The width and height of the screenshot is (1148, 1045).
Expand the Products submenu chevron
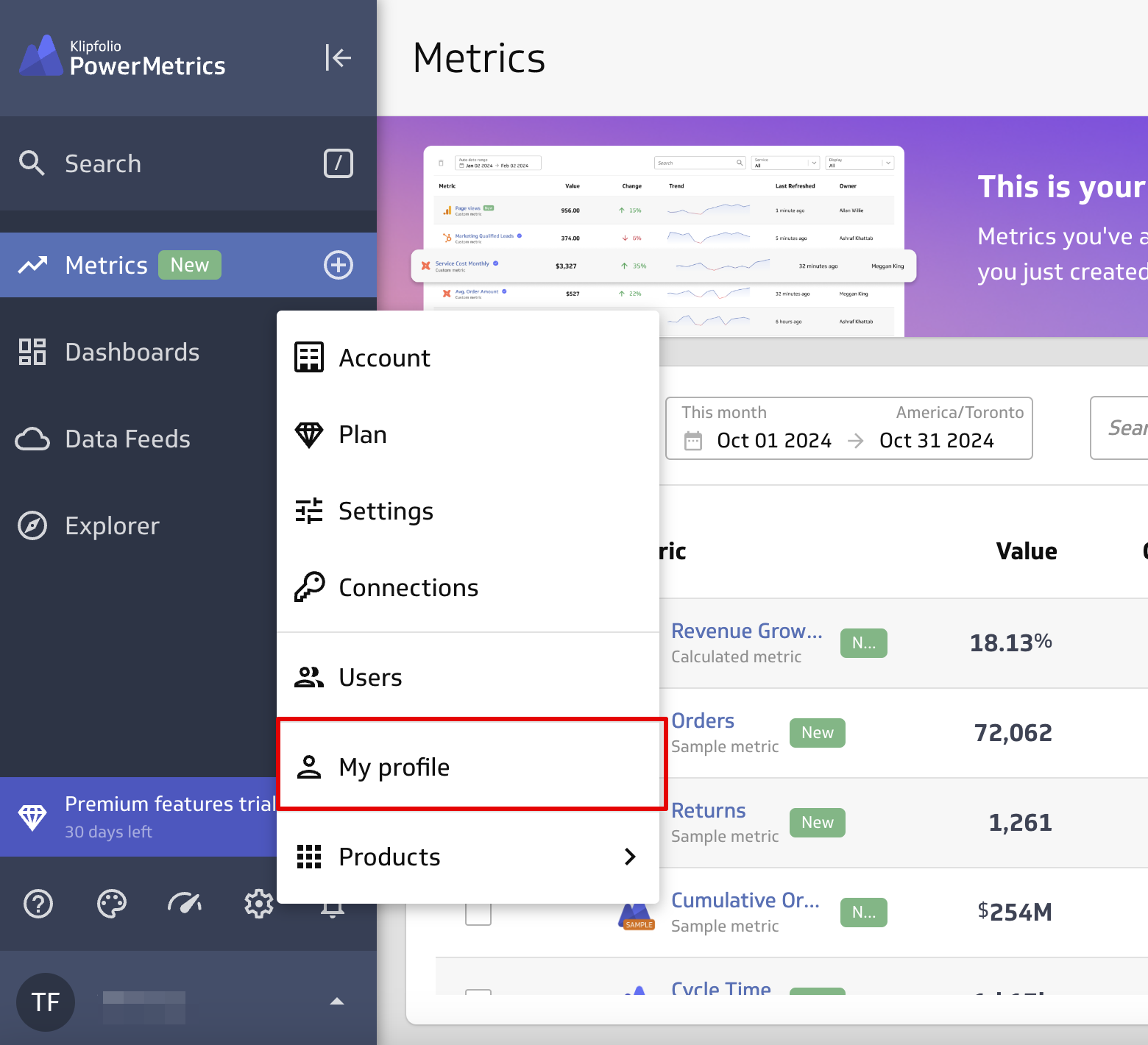pyautogui.click(x=630, y=857)
